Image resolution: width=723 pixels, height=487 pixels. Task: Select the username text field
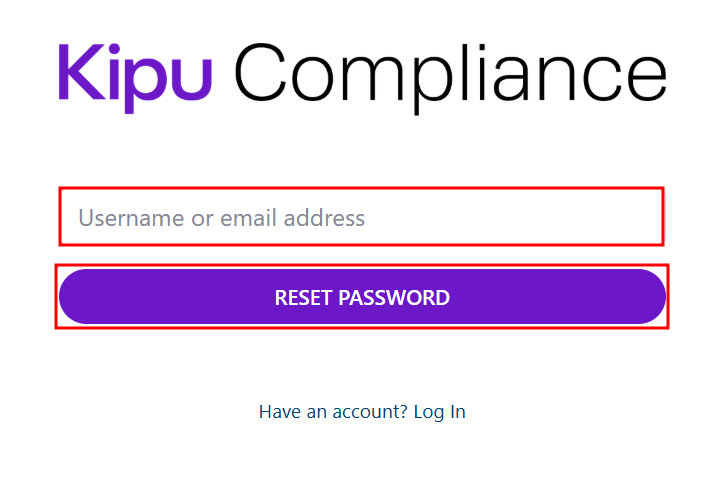click(x=361, y=217)
